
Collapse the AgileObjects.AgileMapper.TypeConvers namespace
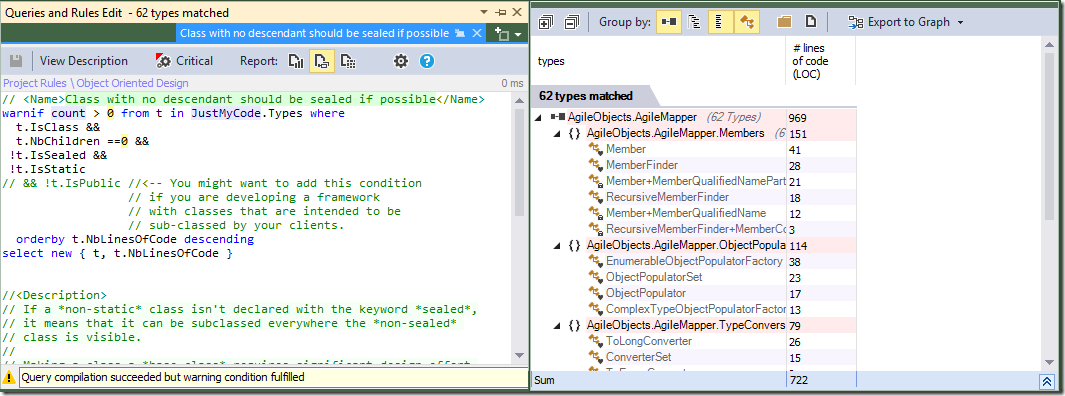click(557, 325)
